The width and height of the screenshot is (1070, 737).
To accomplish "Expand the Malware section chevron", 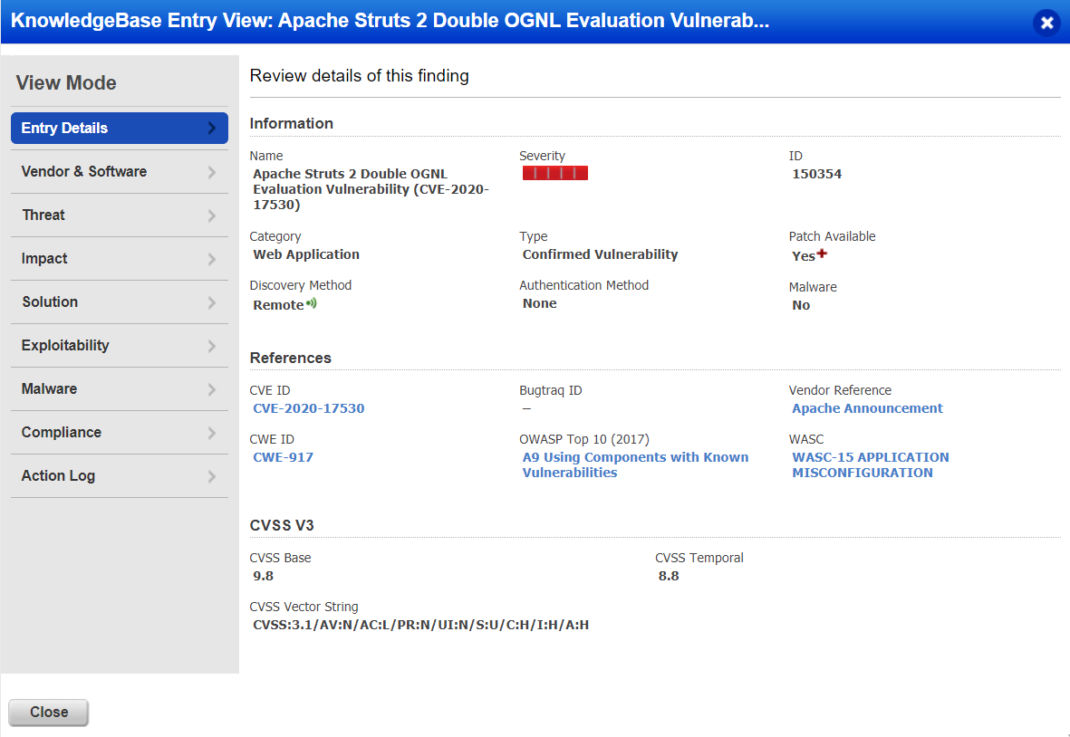I will 213,388.
